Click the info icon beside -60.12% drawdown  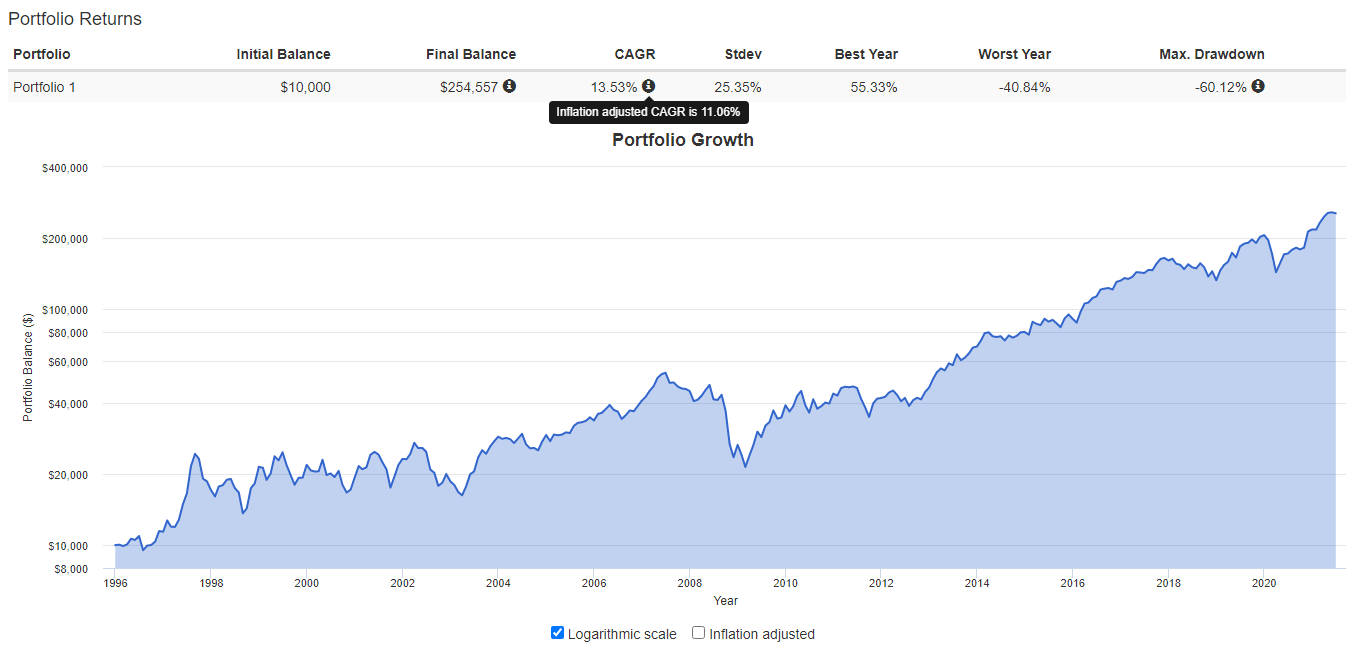(x=1258, y=86)
